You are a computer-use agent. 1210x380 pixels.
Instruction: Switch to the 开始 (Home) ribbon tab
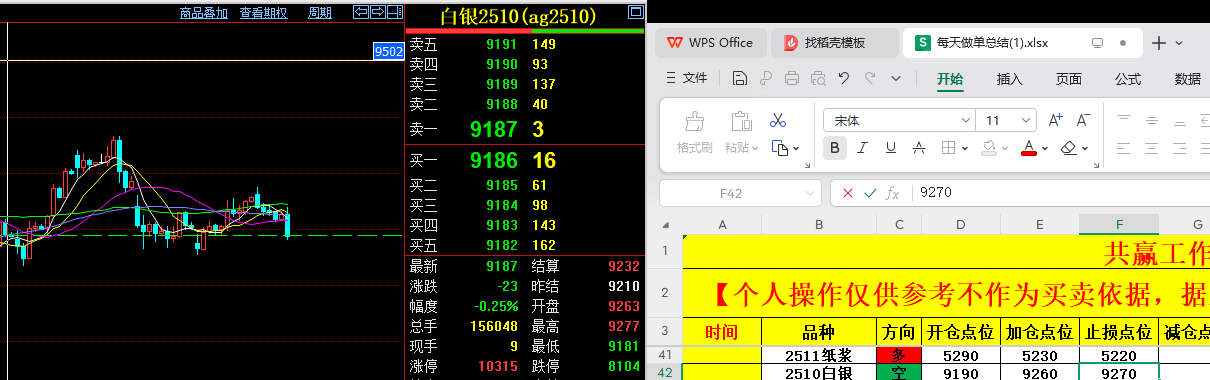point(950,79)
